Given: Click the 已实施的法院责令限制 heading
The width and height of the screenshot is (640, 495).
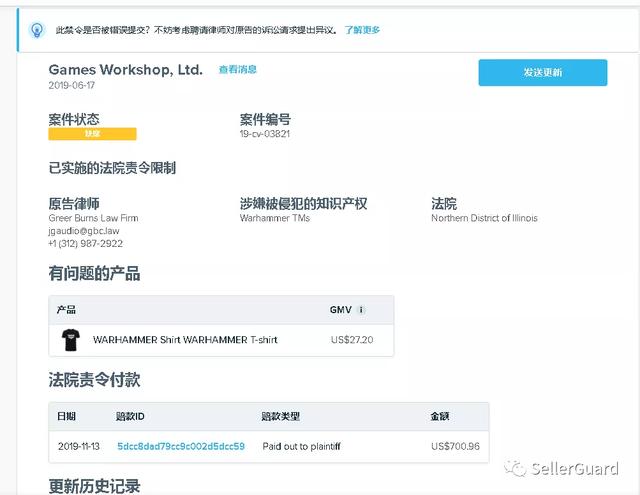Looking at the screenshot, I should pyautogui.click(x=112, y=168).
